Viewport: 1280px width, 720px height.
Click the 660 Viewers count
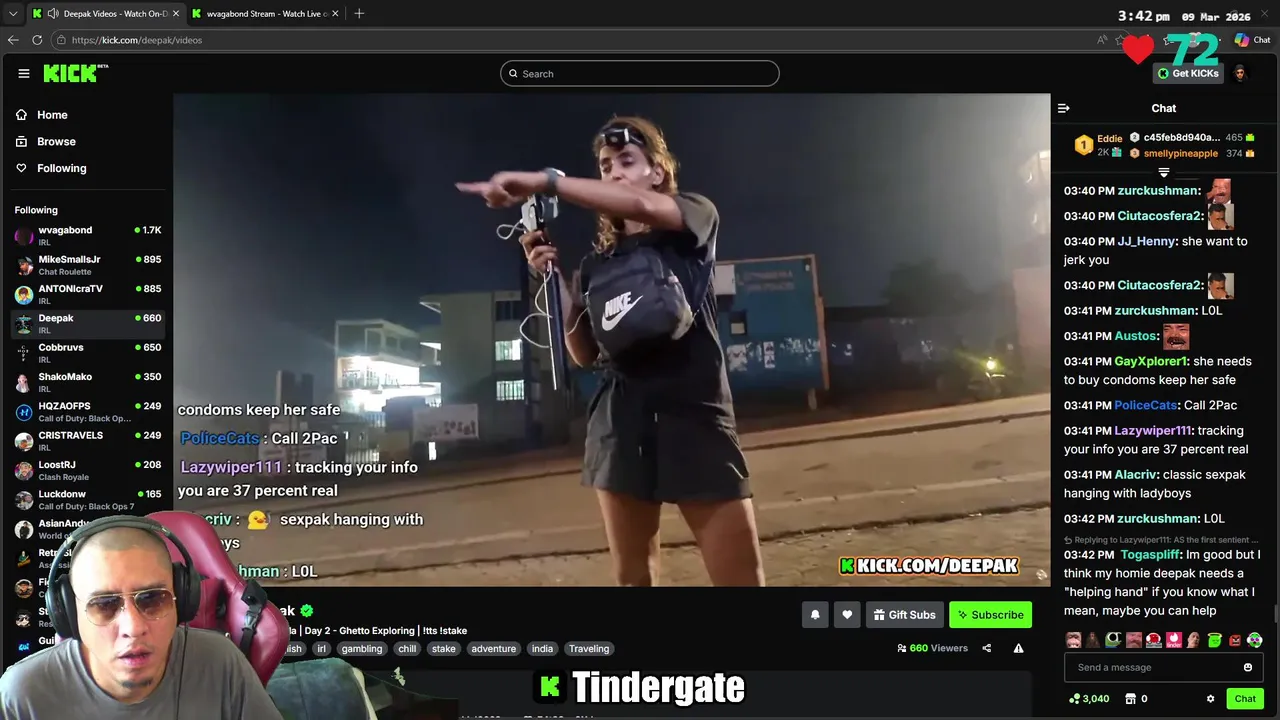click(933, 648)
